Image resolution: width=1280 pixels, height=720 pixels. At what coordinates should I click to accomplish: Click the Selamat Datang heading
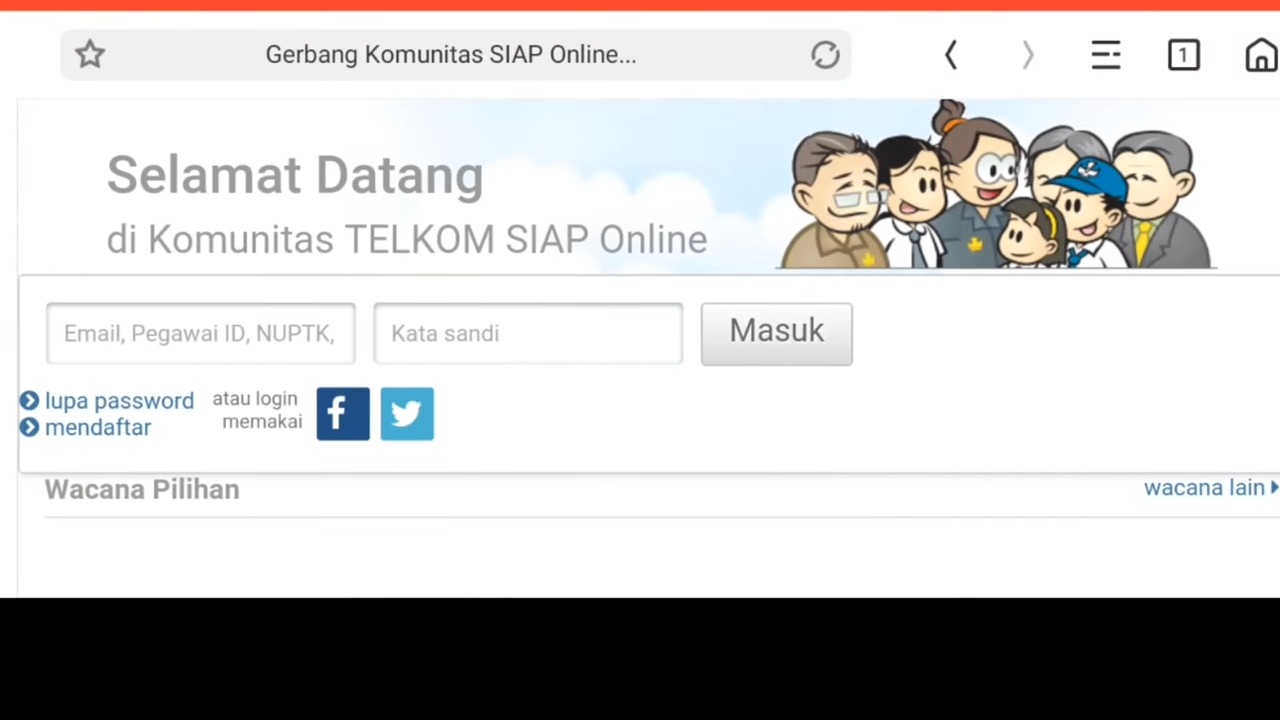295,176
